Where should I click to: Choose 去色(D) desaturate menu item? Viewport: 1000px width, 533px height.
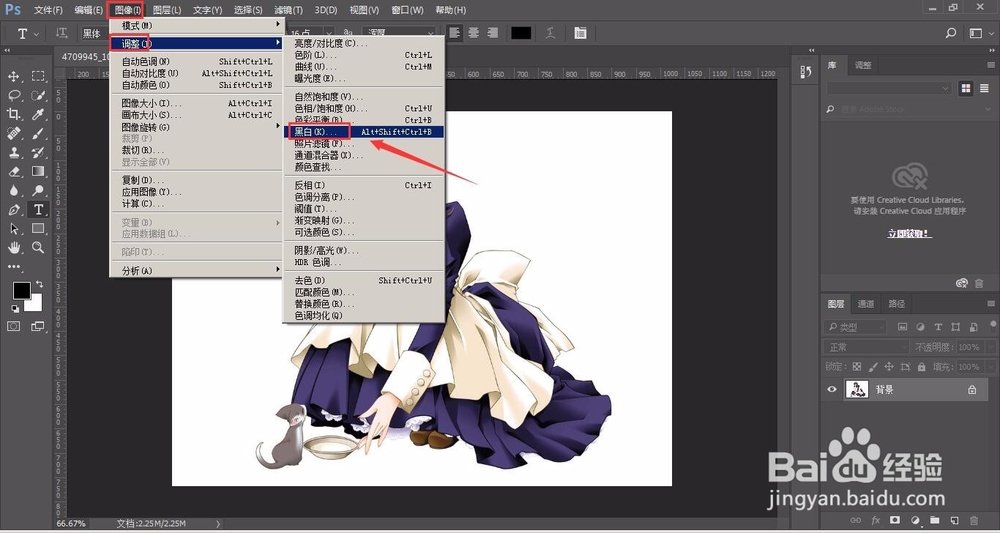pos(364,281)
